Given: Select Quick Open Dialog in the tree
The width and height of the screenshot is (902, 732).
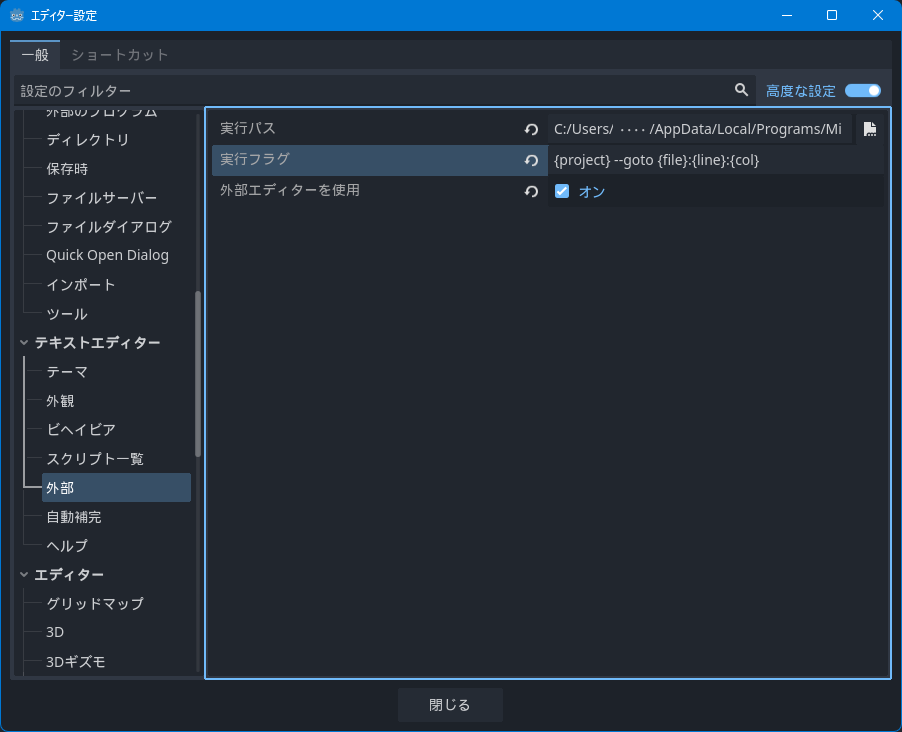Looking at the screenshot, I should [107, 256].
